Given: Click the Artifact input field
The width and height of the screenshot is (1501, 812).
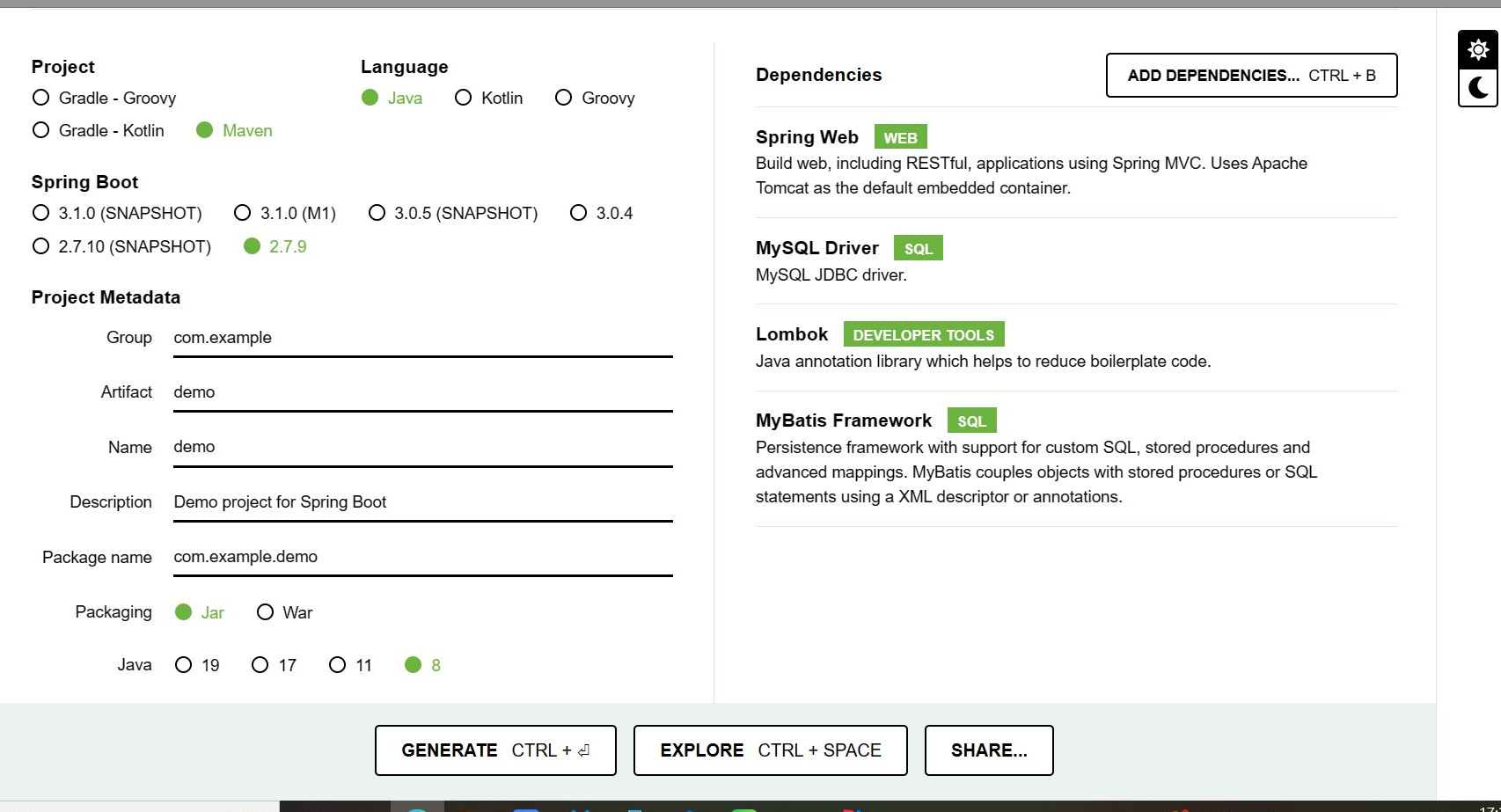Looking at the screenshot, I should point(423,392).
